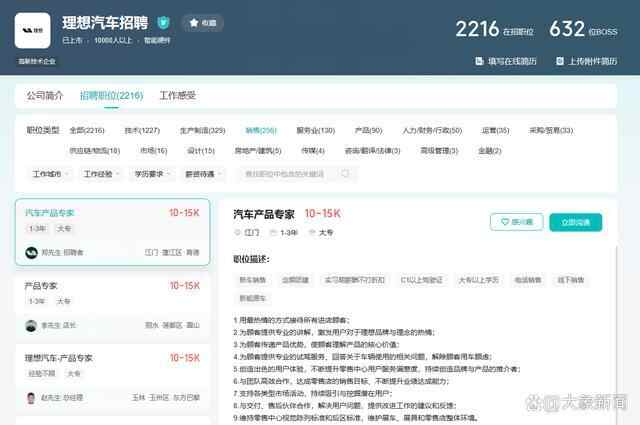Click the 立即沟通 button
This screenshot has width=640, height=425.
(575, 222)
